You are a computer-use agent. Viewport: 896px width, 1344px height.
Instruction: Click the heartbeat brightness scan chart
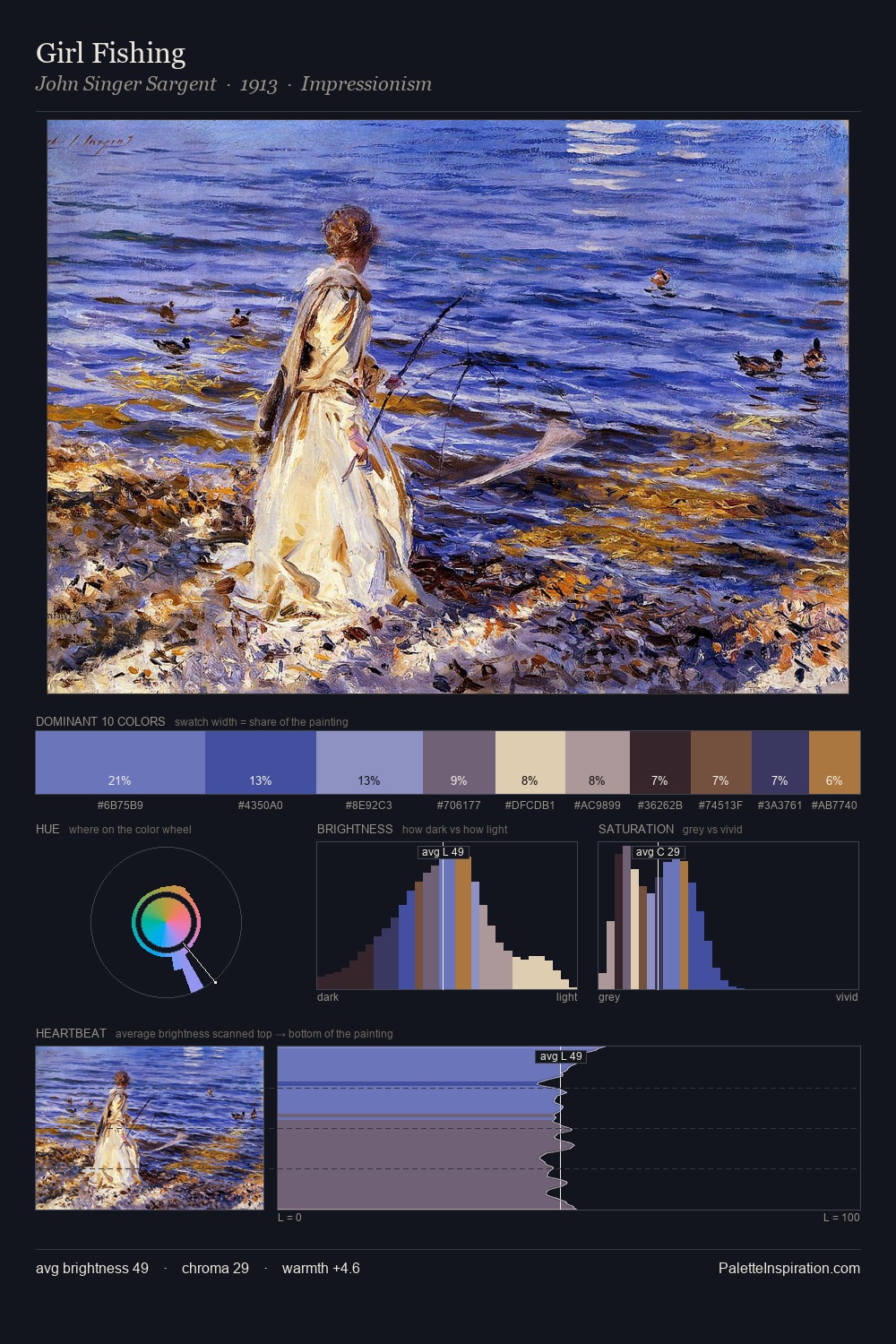(569, 1128)
